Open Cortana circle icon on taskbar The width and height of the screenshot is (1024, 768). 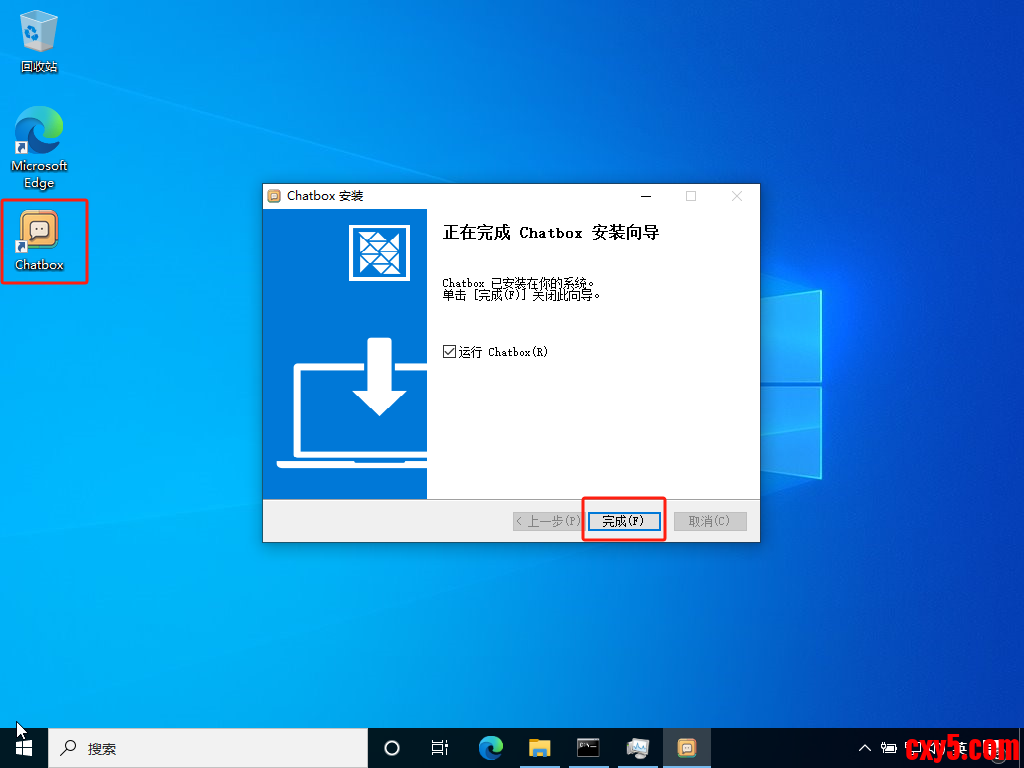coord(392,747)
